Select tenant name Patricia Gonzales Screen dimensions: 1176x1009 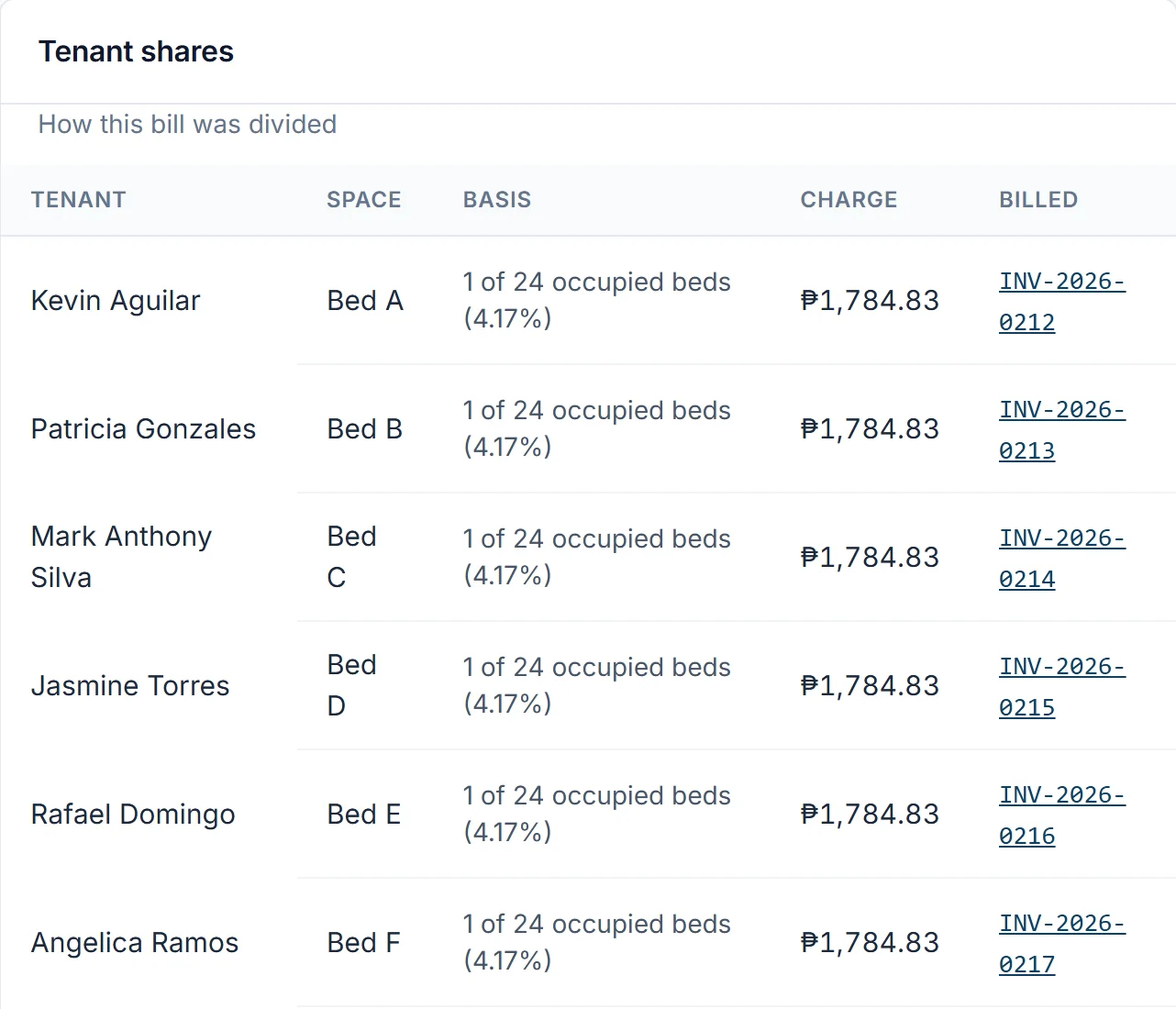(x=143, y=429)
